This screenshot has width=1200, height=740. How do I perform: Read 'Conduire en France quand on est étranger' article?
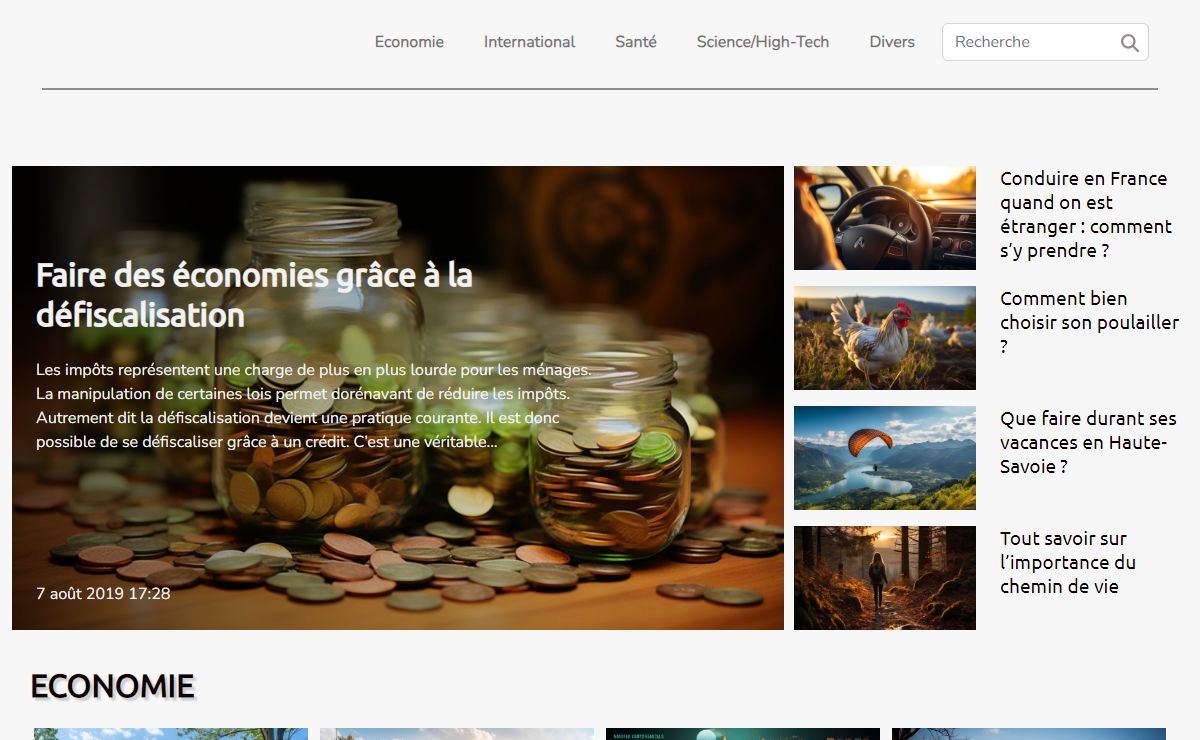click(1086, 214)
